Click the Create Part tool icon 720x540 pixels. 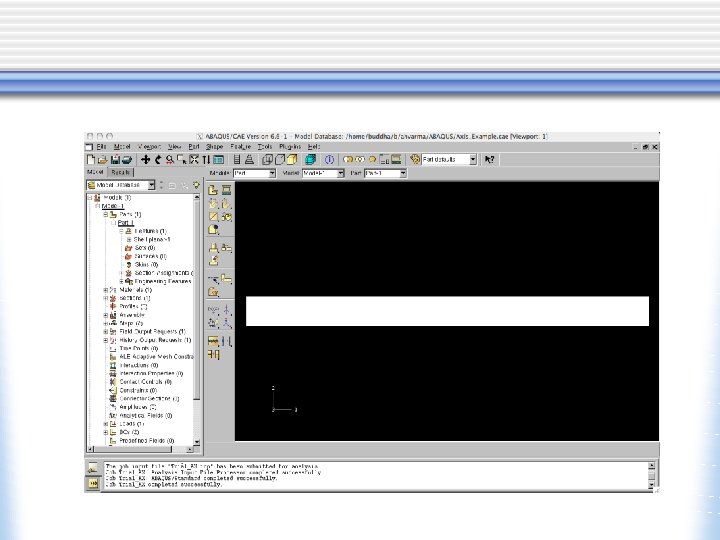[213, 190]
